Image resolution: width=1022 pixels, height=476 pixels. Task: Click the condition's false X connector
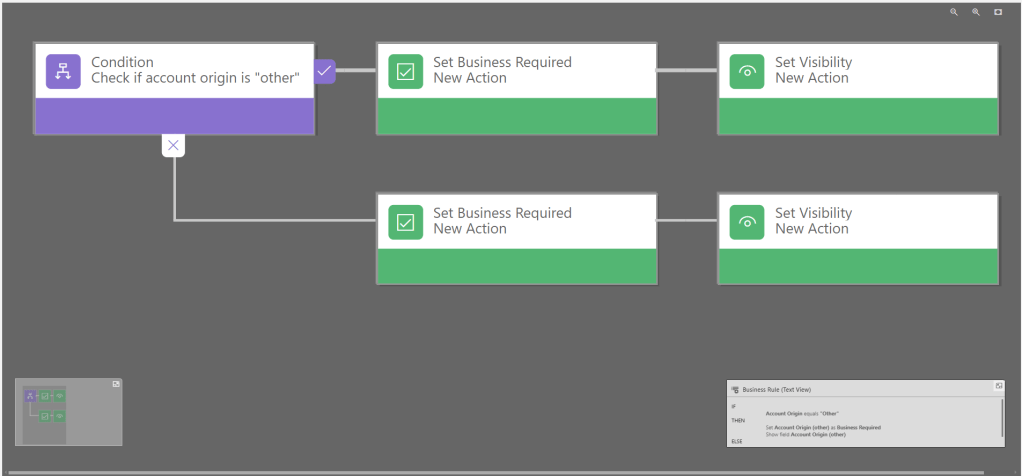coord(173,146)
